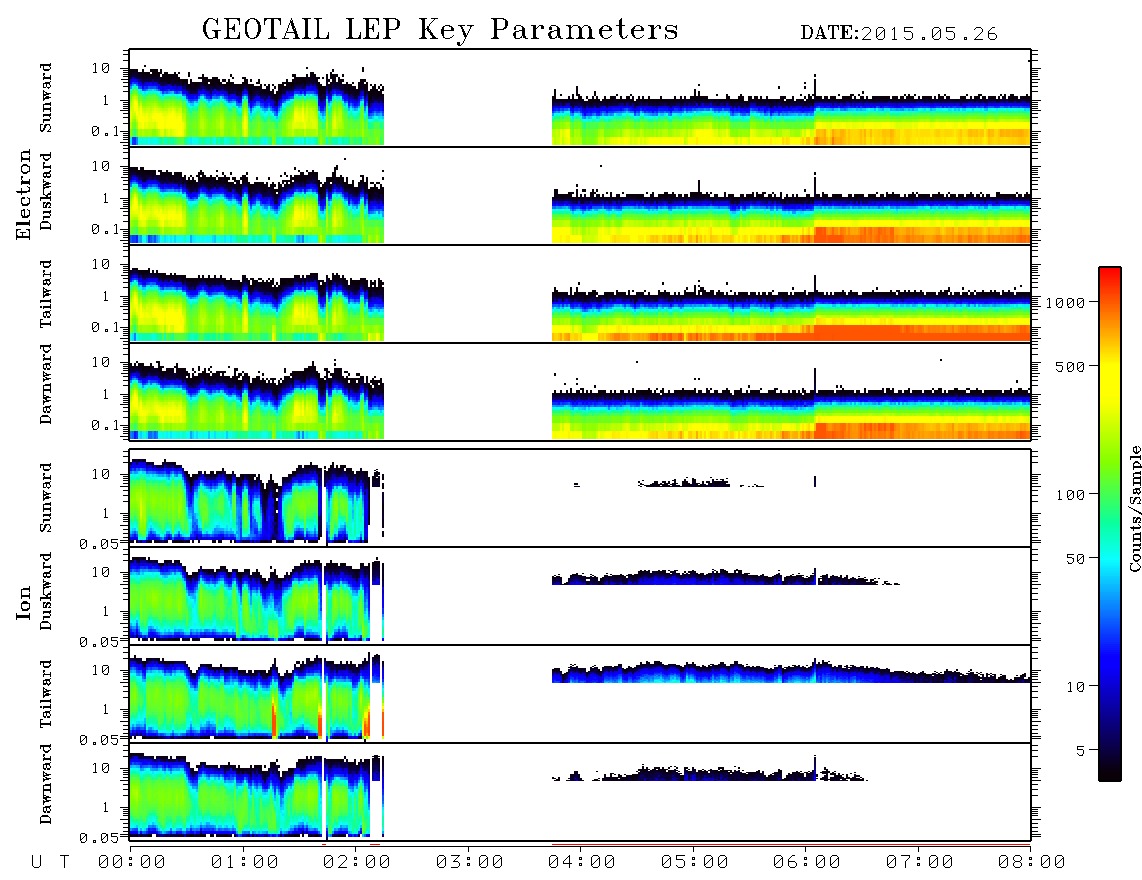
Task: Click the color scale bar
Action: click(x=1109, y=524)
